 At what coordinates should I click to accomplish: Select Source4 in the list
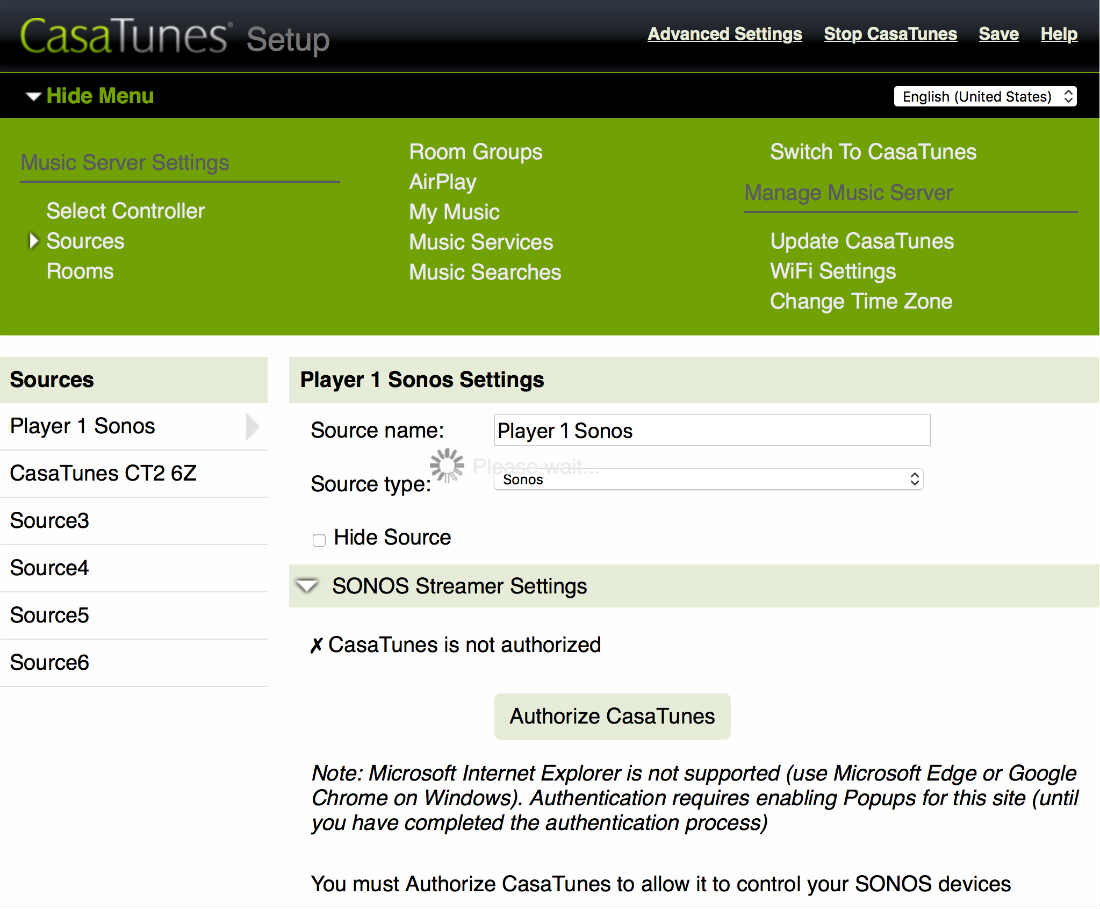(133, 568)
